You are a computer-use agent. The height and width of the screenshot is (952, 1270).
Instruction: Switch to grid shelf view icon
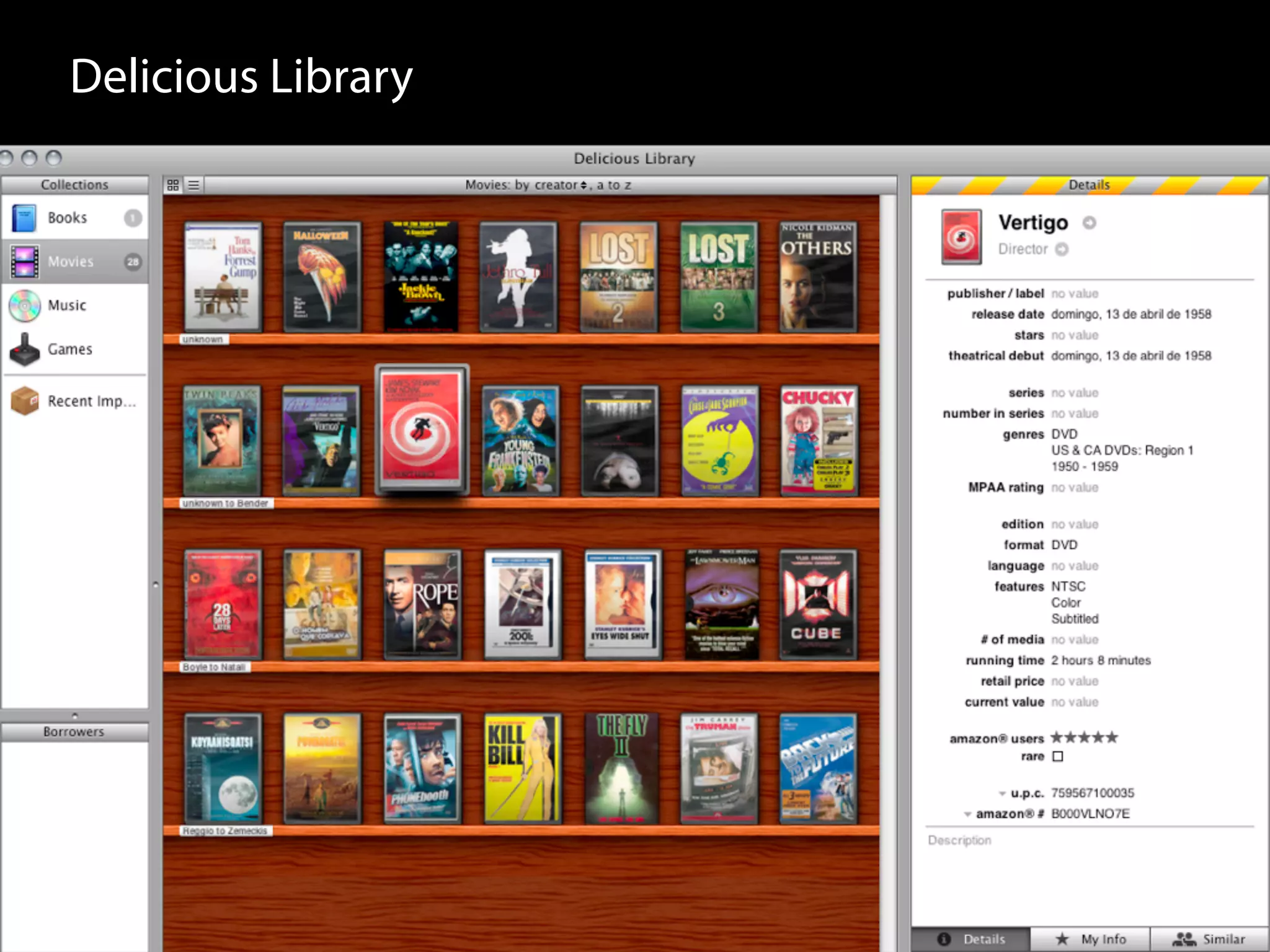point(173,185)
